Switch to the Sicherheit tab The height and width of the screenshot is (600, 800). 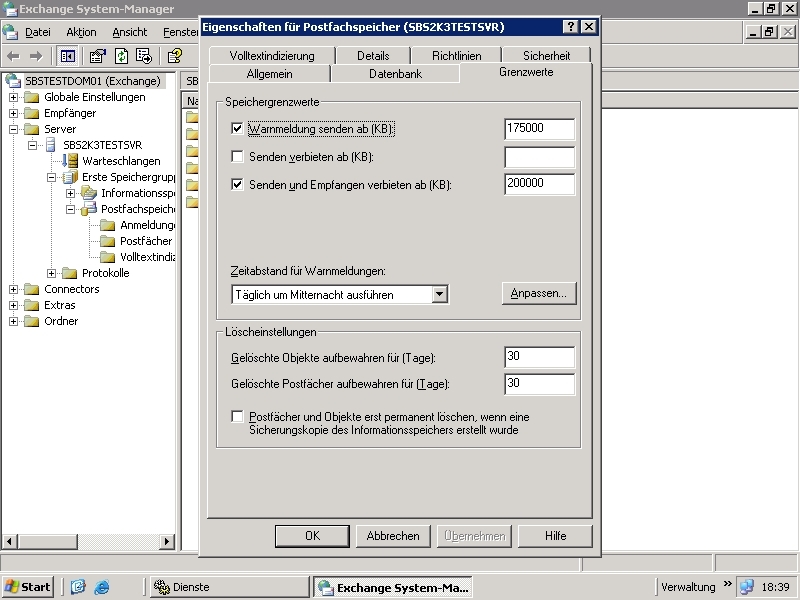(546, 56)
